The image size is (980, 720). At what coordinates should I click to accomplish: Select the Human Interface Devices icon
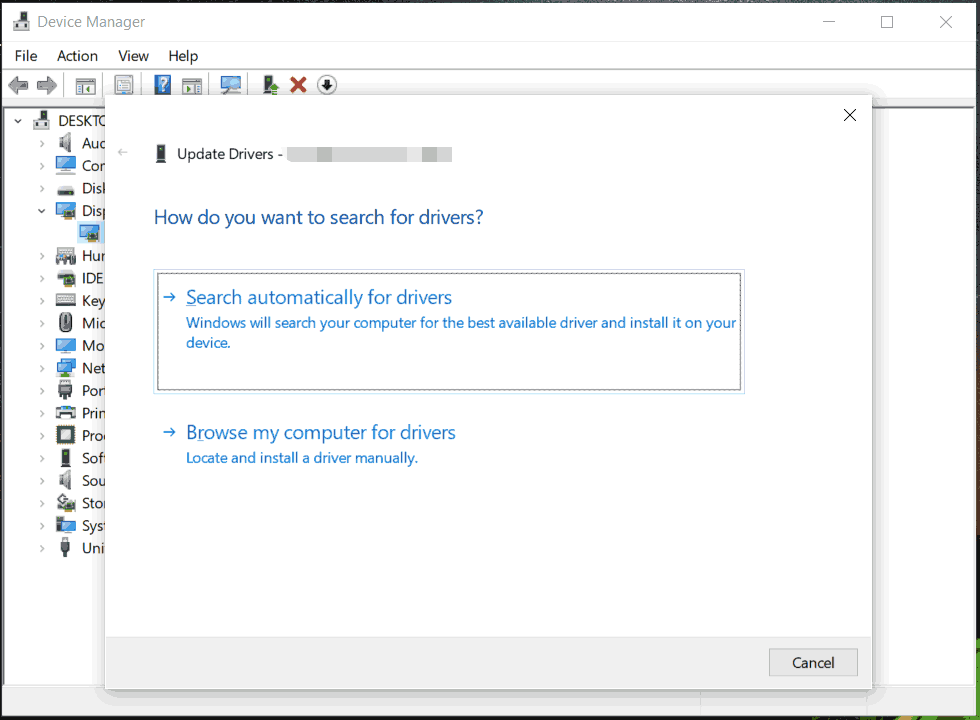click(x=66, y=256)
